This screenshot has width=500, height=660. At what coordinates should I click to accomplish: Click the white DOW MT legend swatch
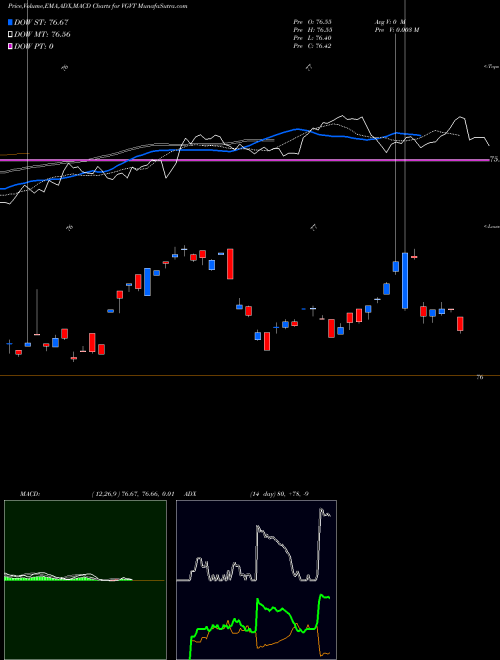pyautogui.click(x=10, y=35)
